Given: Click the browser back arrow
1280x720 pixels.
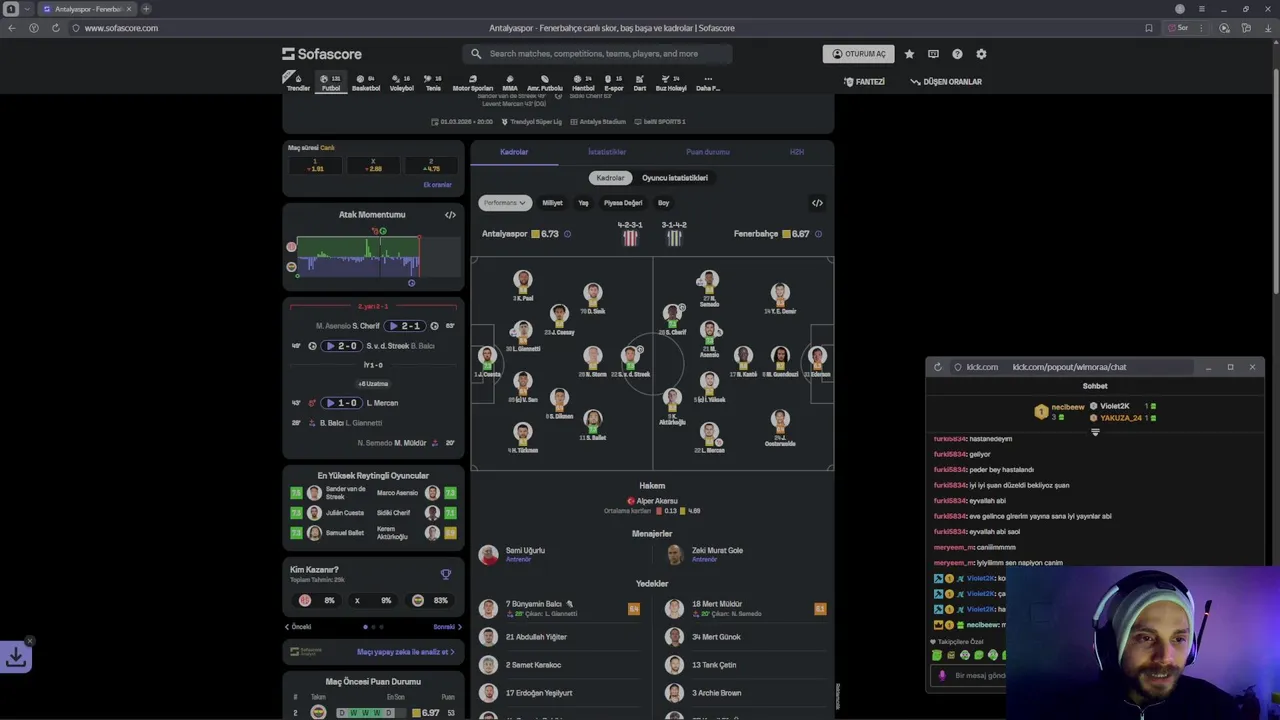Looking at the screenshot, I should coord(12,28).
